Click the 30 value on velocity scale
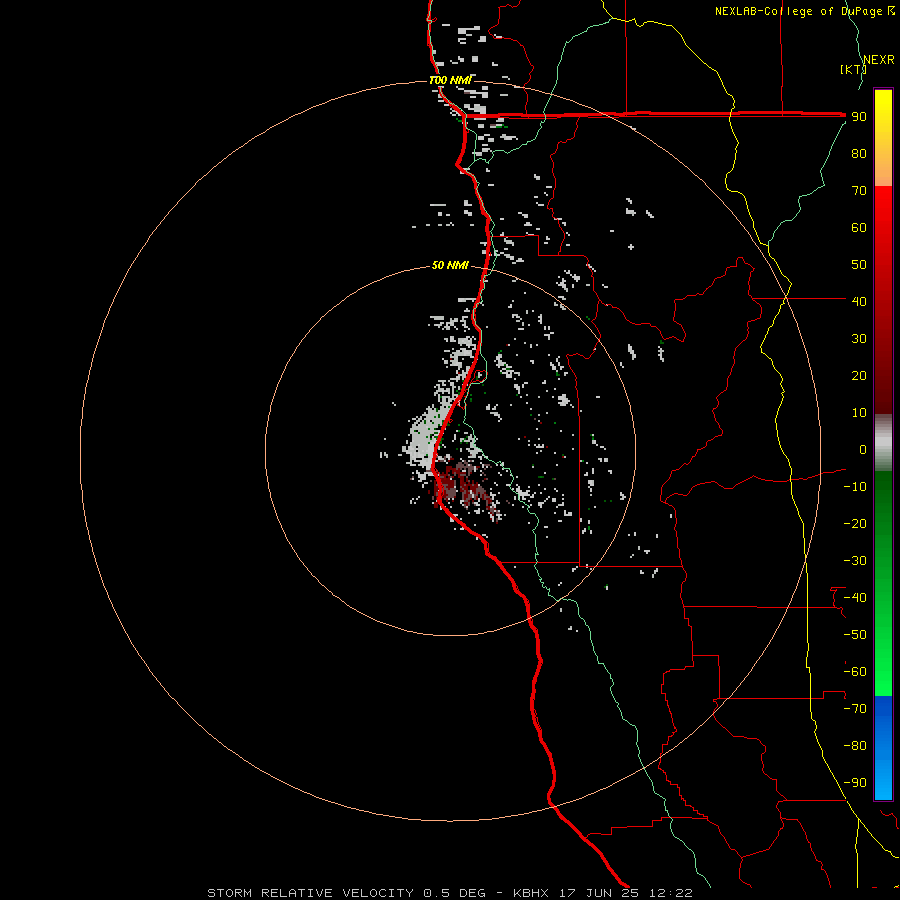The image size is (900, 900). 859,339
